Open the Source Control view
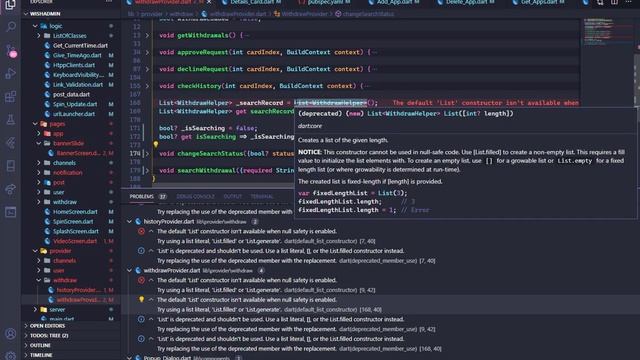Screen dimensions: 640x360 (11, 51)
